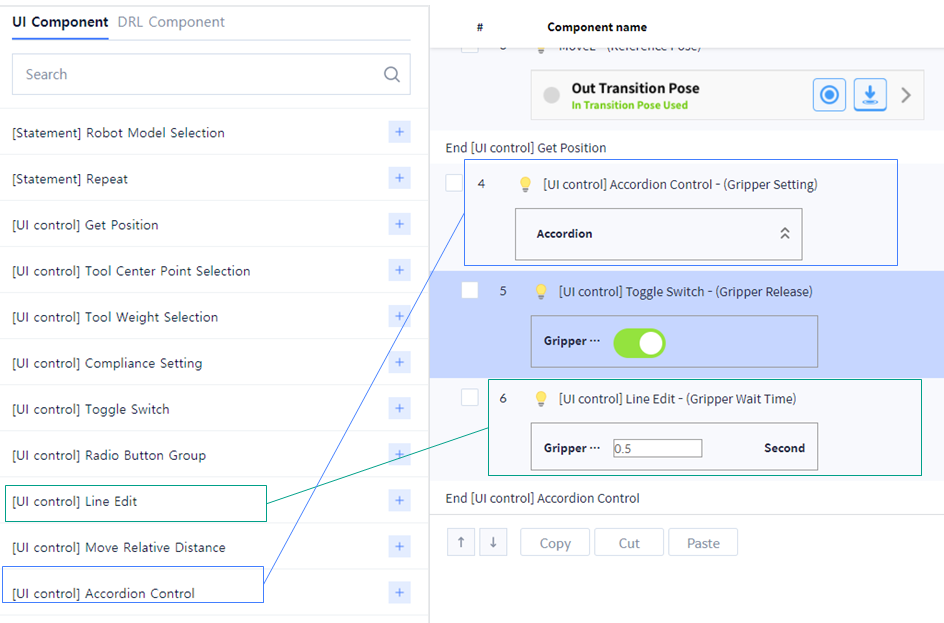Click the search magnifier icon
This screenshot has height=623, width=944.
click(391, 75)
